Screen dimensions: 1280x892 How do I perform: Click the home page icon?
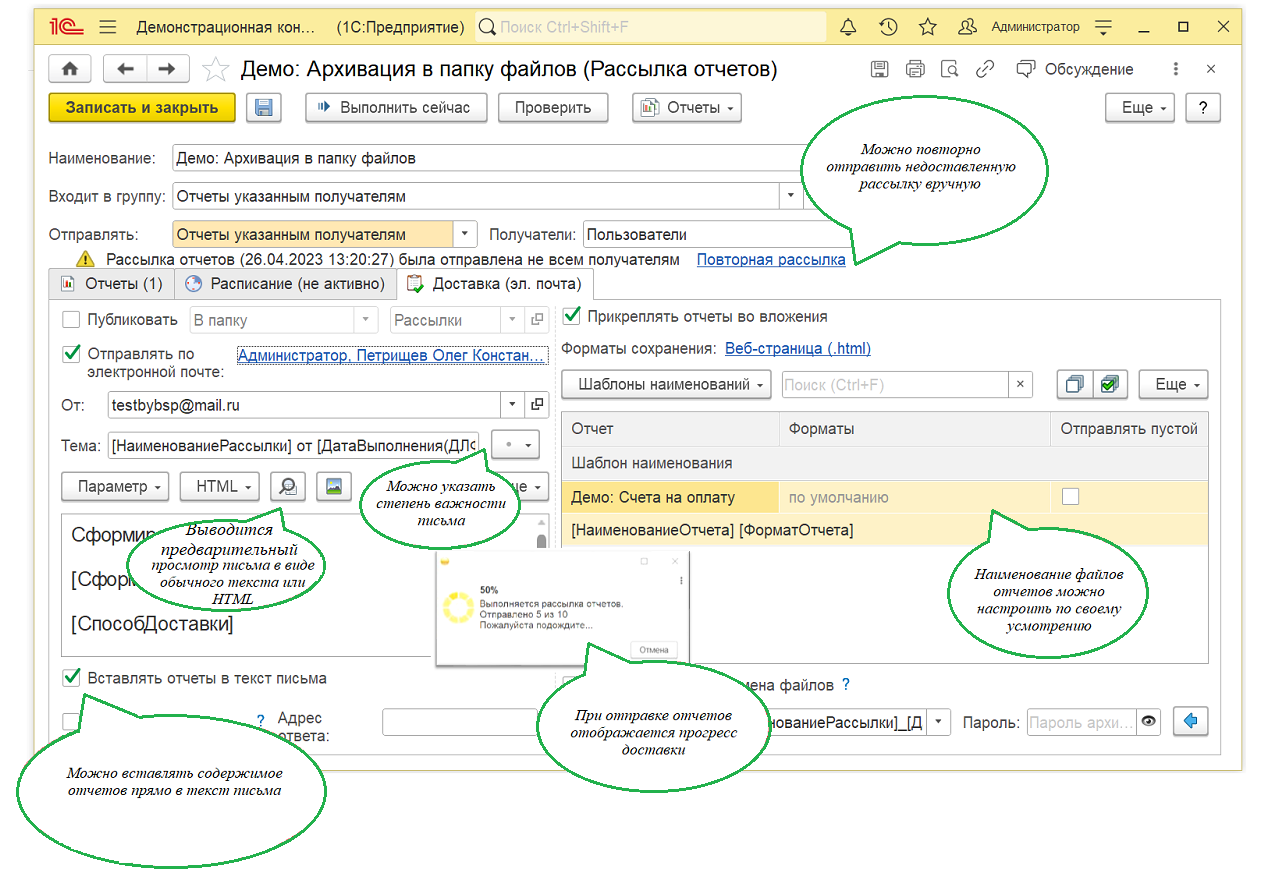70,69
